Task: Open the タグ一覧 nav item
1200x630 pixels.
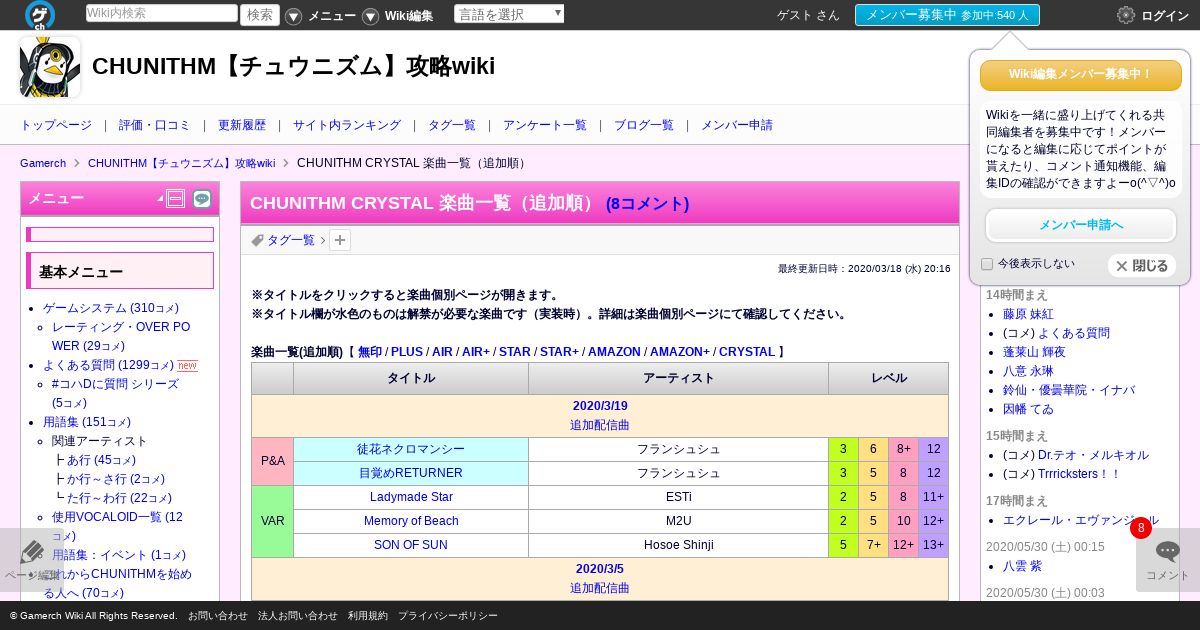Action: tap(452, 125)
